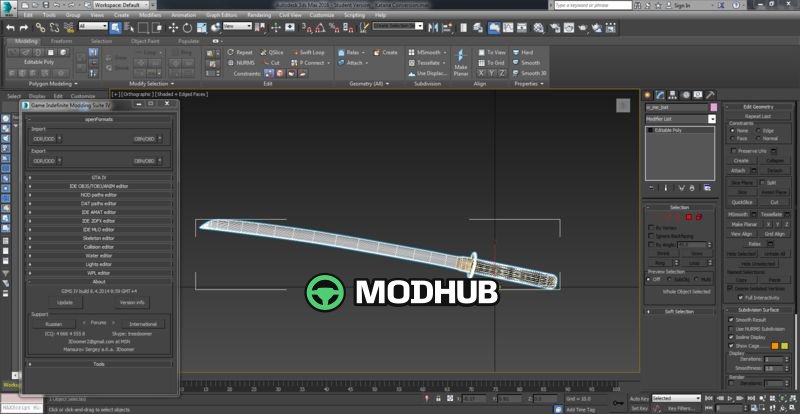The image size is (800, 414).
Task: Open the Material Editor icon
Action: click(x=539, y=28)
